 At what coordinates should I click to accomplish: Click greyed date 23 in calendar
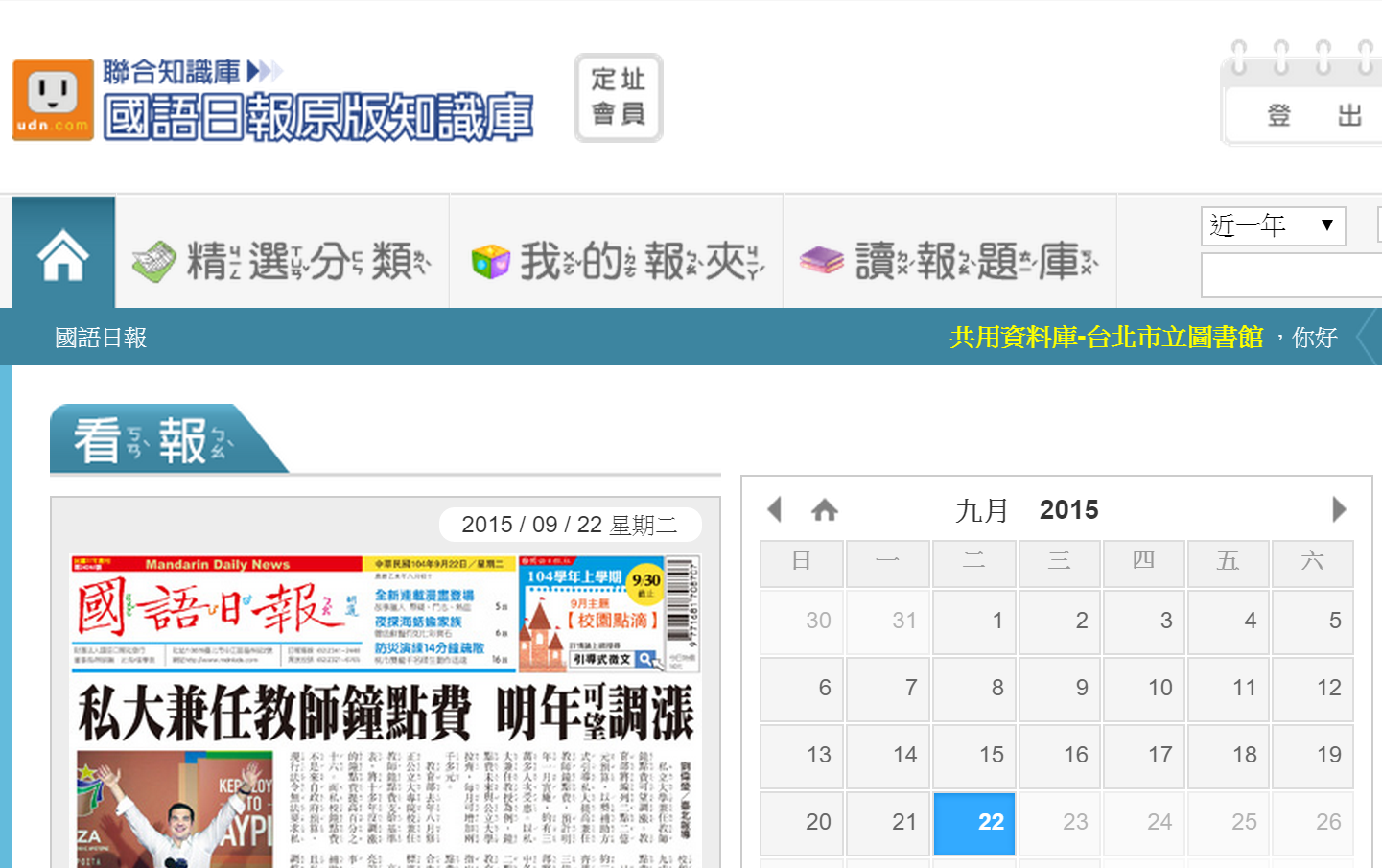[x=1059, y=823]
